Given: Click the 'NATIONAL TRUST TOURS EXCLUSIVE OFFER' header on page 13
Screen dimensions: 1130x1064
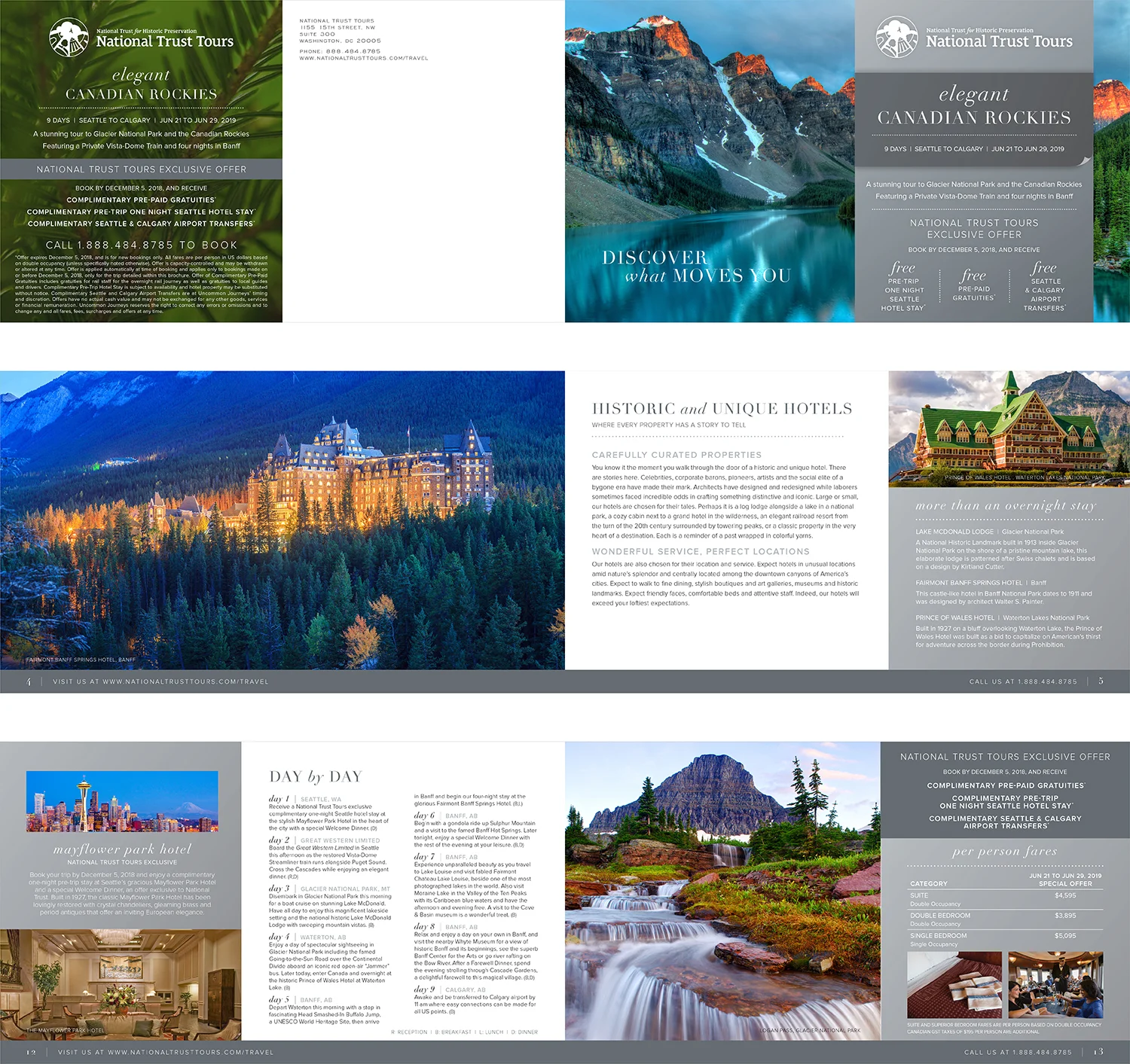Looking at the screenshot, I should click(x=1005, y=757).
